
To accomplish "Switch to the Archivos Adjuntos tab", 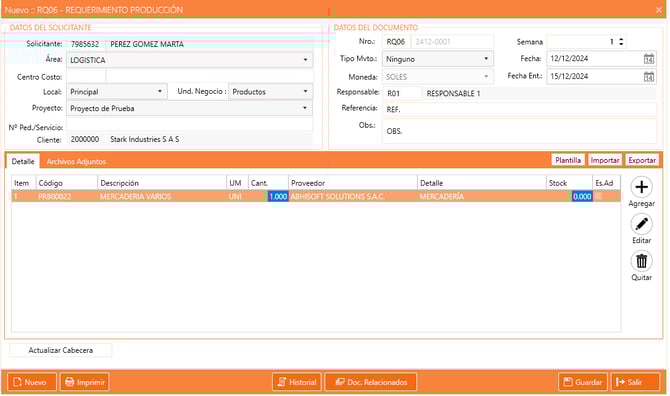I will [x=76, y=161].
